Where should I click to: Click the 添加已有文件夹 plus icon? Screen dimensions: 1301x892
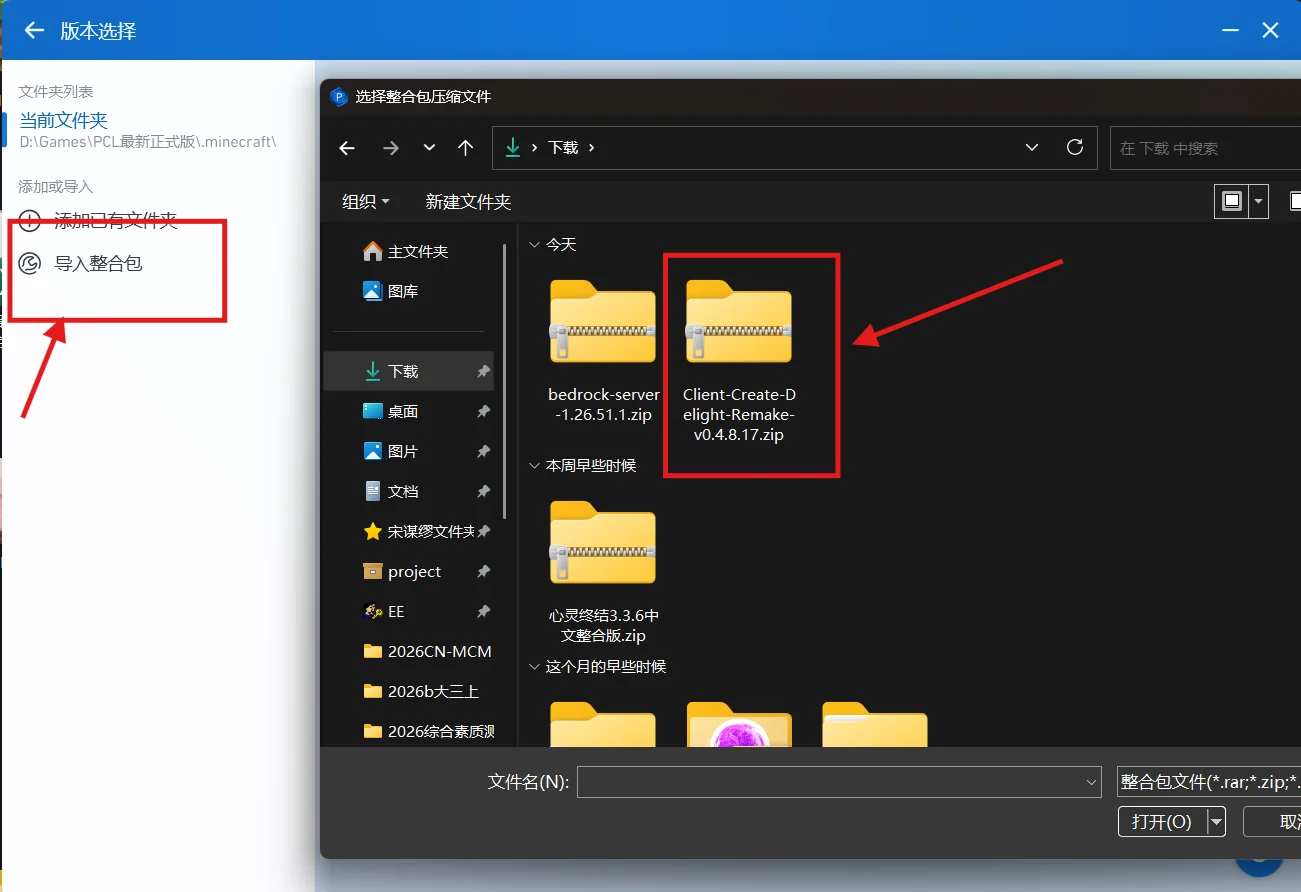(30, 221)
